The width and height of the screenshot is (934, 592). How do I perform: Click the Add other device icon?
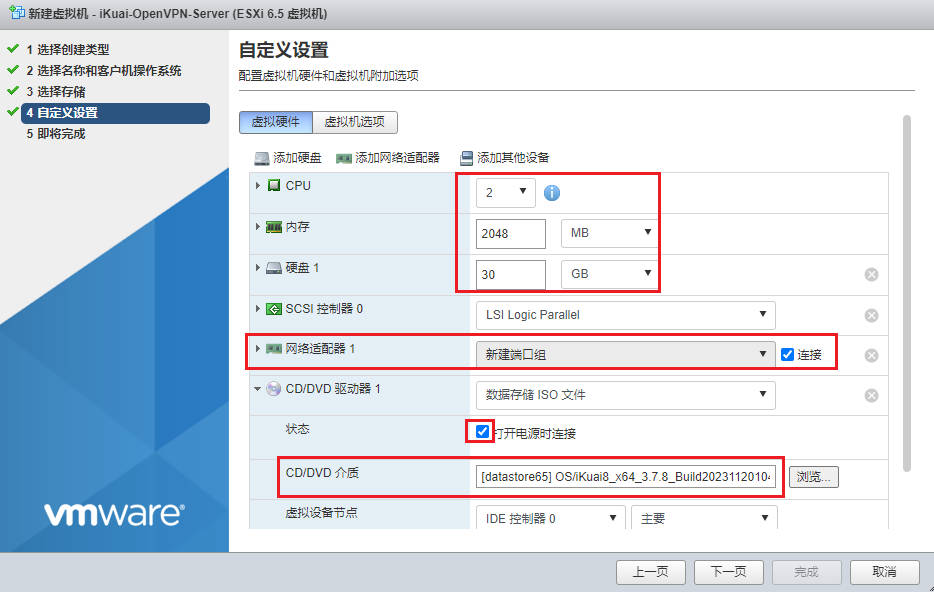pyautogui.click(x=466, y=158)
